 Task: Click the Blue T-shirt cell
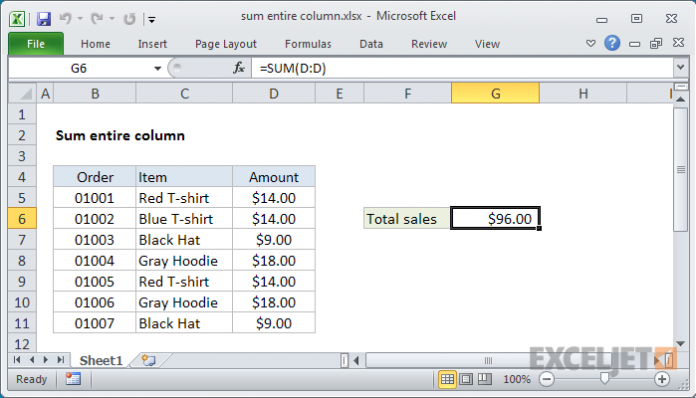click(184, 219)
